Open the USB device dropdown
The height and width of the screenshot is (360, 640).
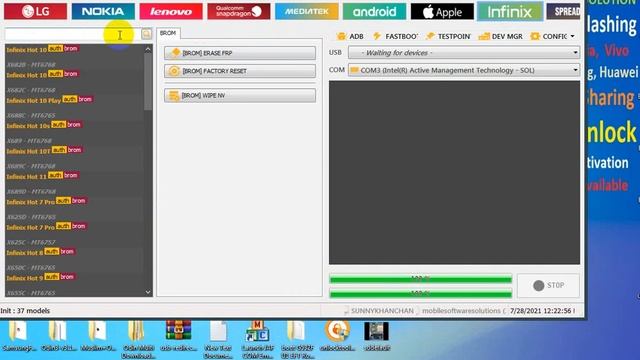(x=464, y=53)
